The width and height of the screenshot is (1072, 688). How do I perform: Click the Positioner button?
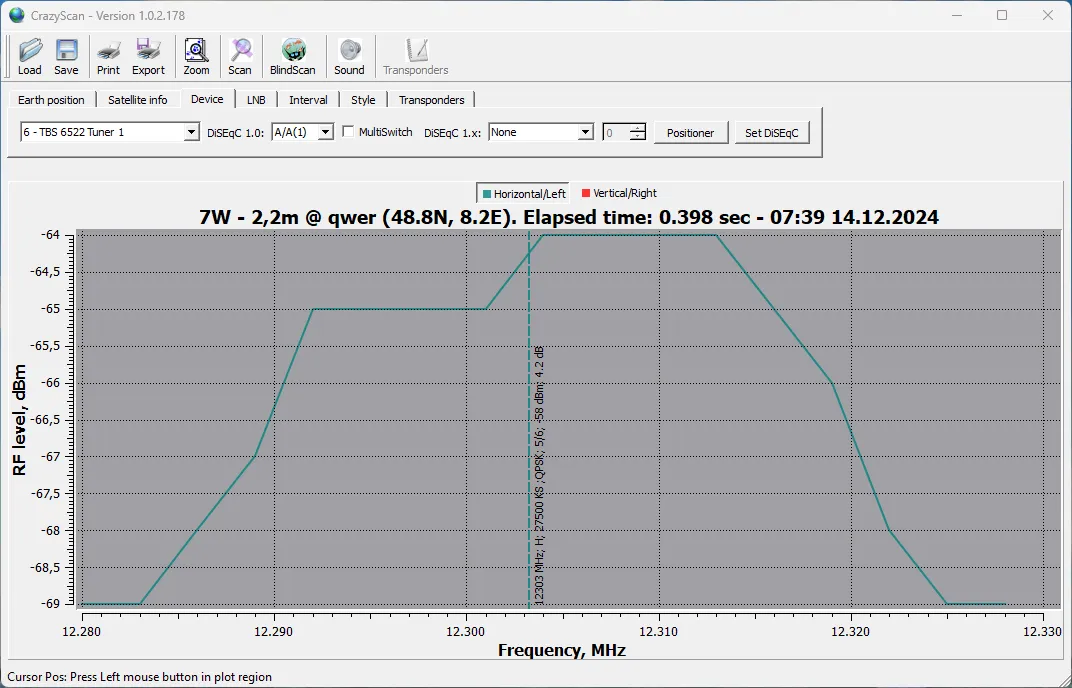click(690, 133)
